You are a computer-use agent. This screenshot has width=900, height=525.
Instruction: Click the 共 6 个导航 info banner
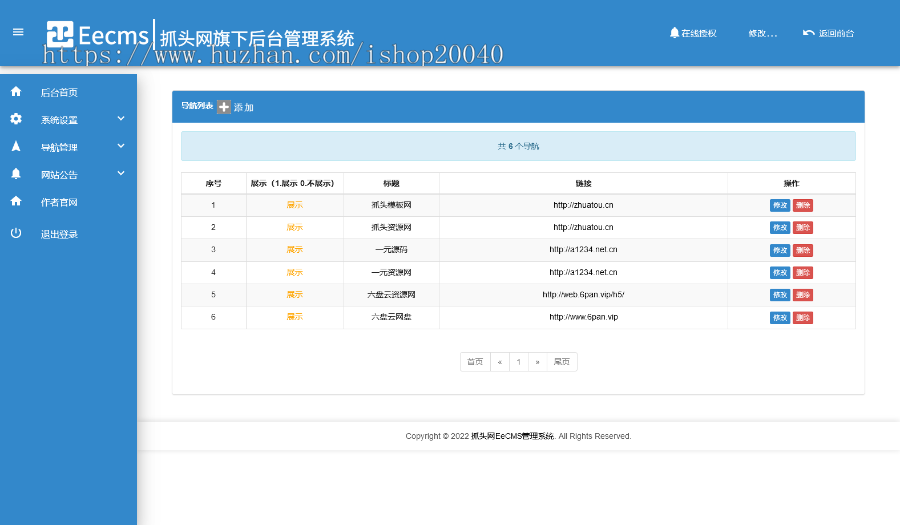coord(518,146)
